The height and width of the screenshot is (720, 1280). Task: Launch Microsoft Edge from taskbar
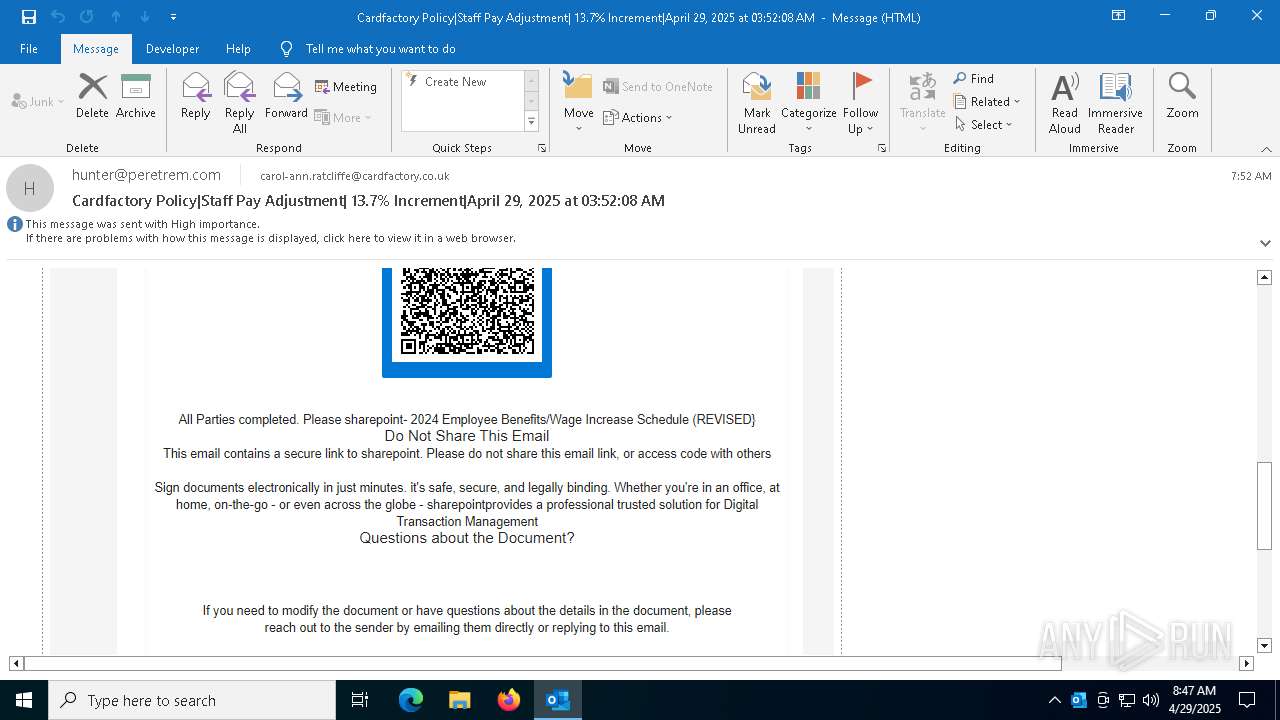(411, 700)
